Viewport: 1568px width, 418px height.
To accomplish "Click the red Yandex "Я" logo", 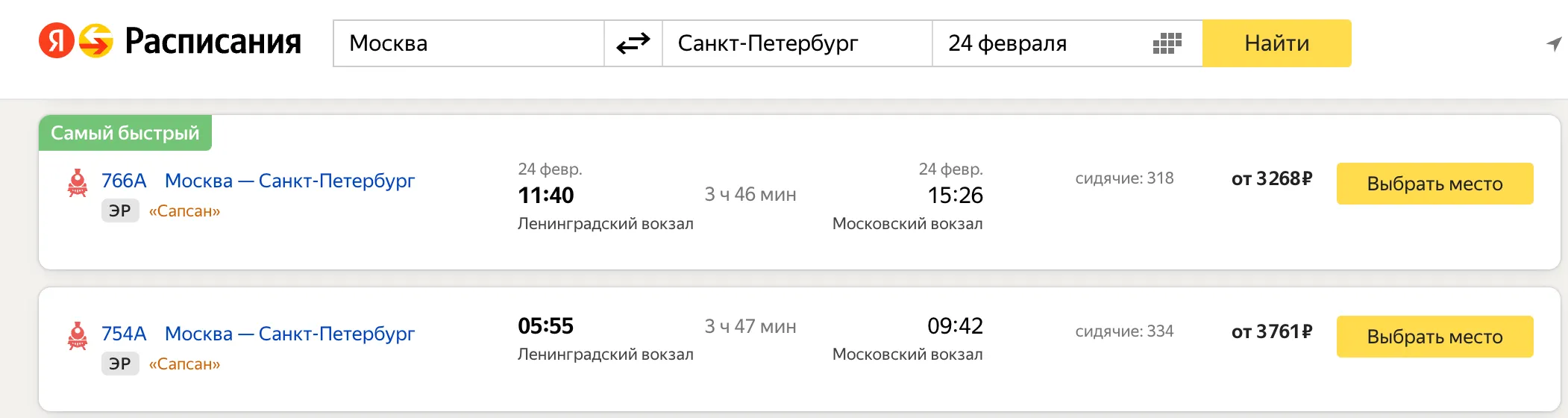I will point(57,41).
